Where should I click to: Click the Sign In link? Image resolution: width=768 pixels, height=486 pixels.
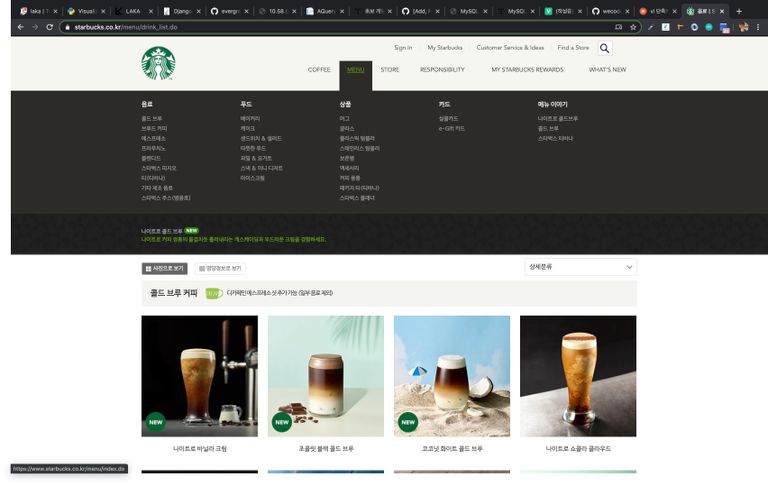(403, 48)
